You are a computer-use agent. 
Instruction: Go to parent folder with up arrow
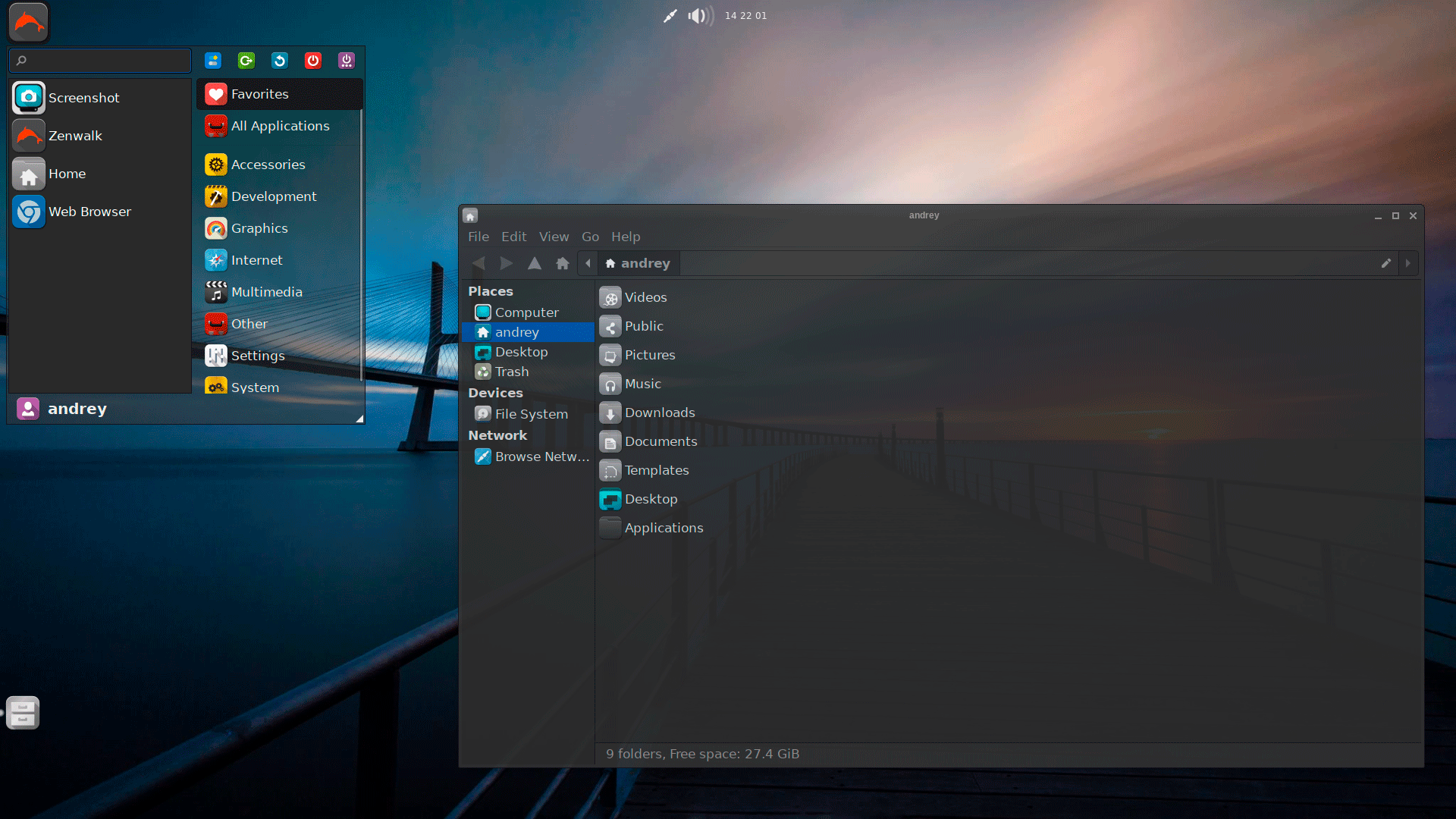[x=535, y=263]
